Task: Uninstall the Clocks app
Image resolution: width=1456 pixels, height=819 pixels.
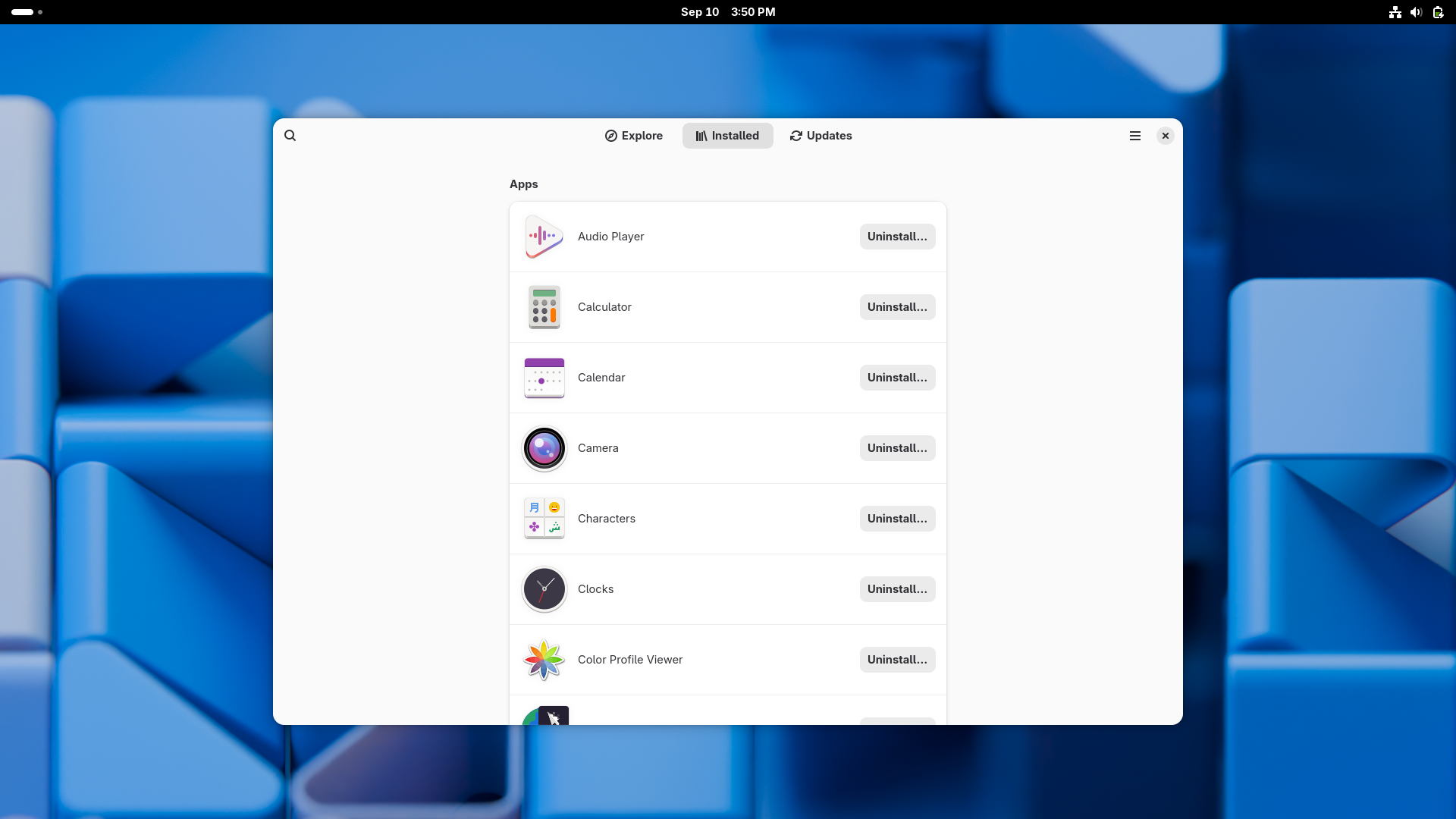Action: click(897, 589)
